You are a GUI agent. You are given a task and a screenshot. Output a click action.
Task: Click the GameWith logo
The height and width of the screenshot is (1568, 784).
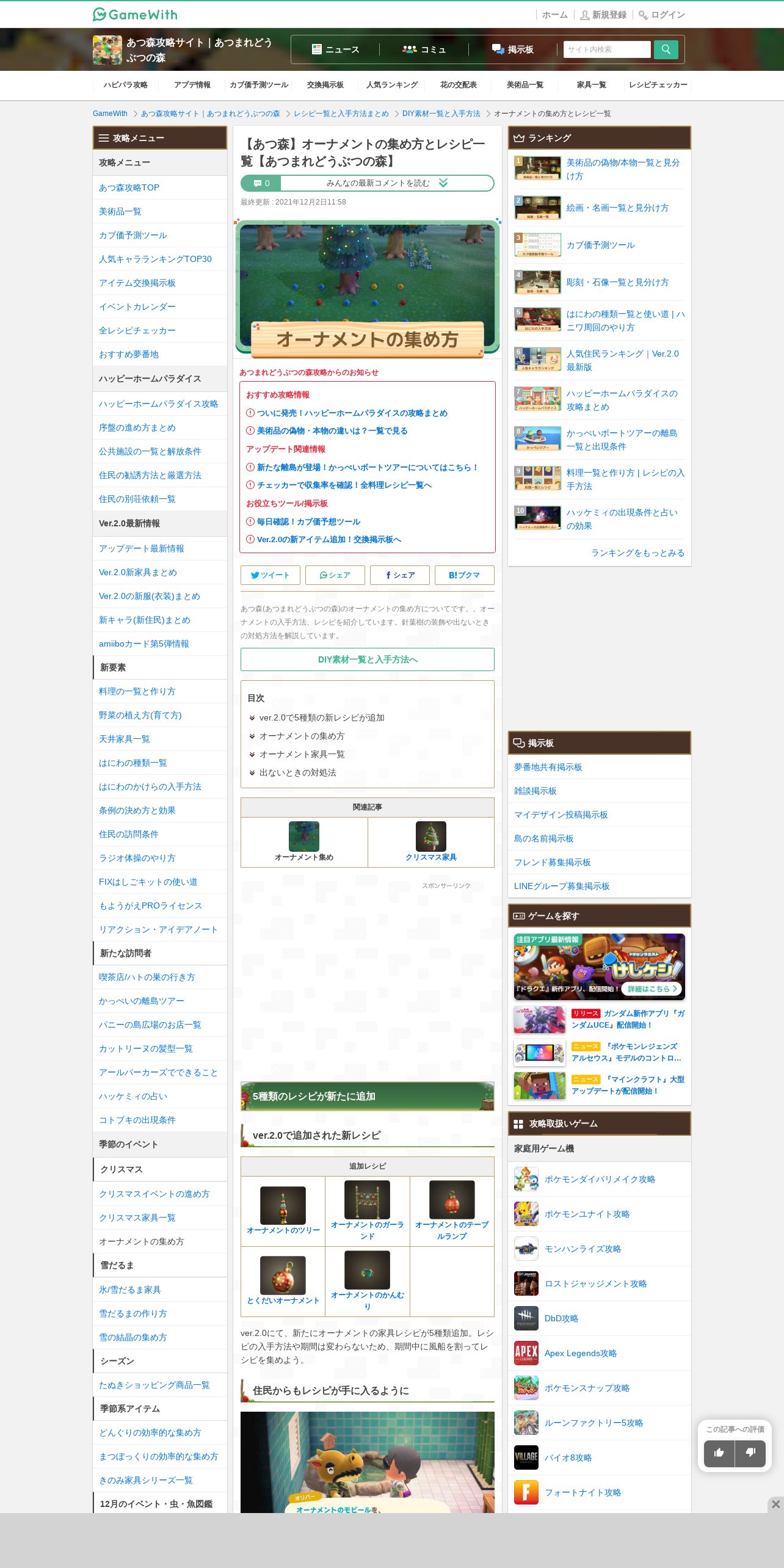tap(135, 14)
